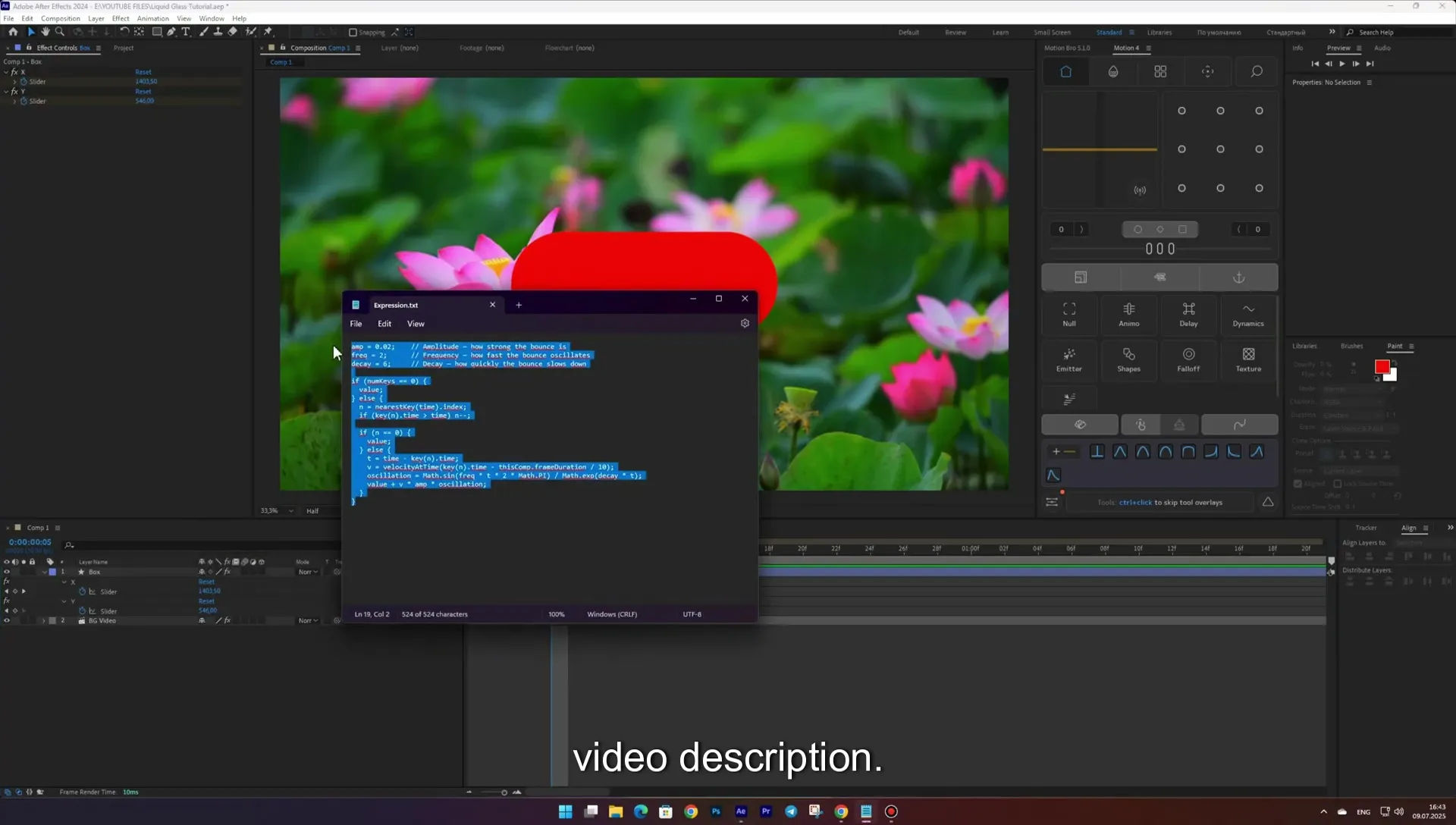The width and height of the screenshot is (1456, 825).
Task: Toggle stopwatch for X Slider in timeline
Action: pyautogui.click(x=82, y=591)
